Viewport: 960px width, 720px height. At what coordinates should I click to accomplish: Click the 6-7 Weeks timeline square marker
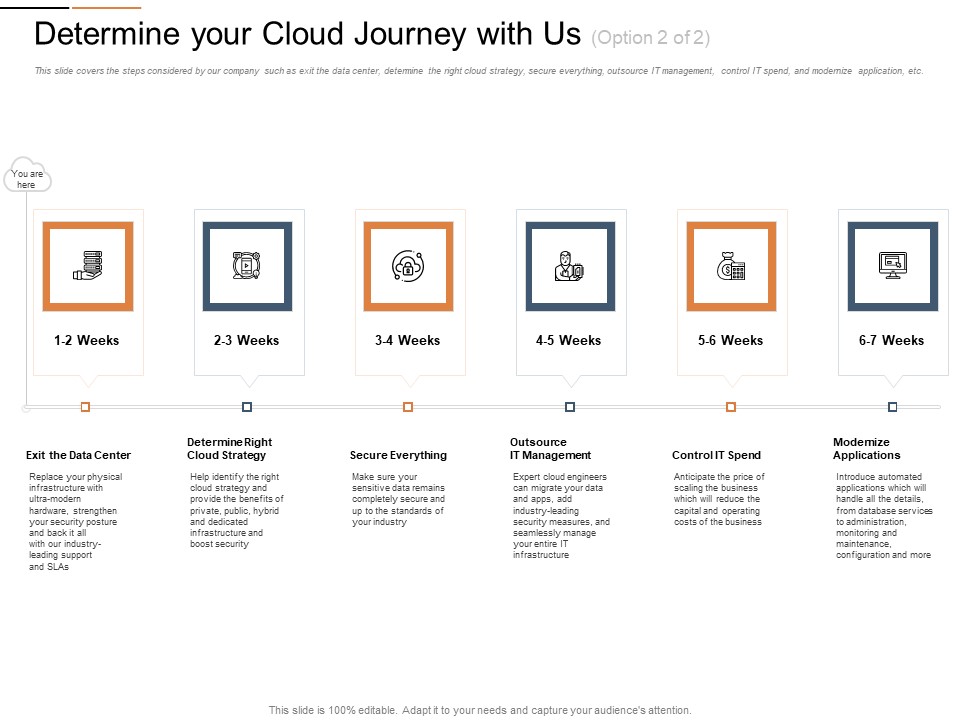(x=893, y=407)
